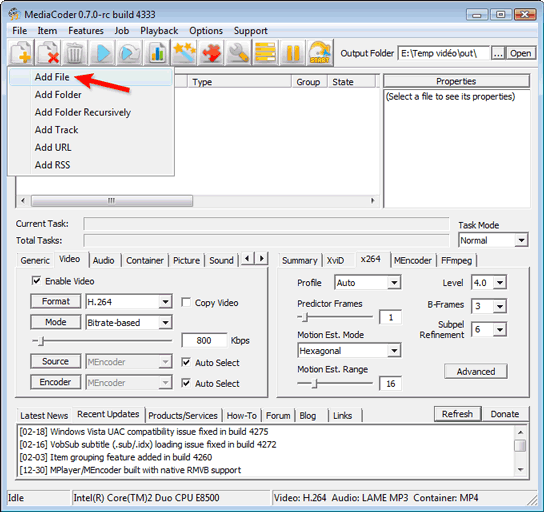Select Add URL from the menu
This screenshot has width=544, height=512.
[91, 147]
